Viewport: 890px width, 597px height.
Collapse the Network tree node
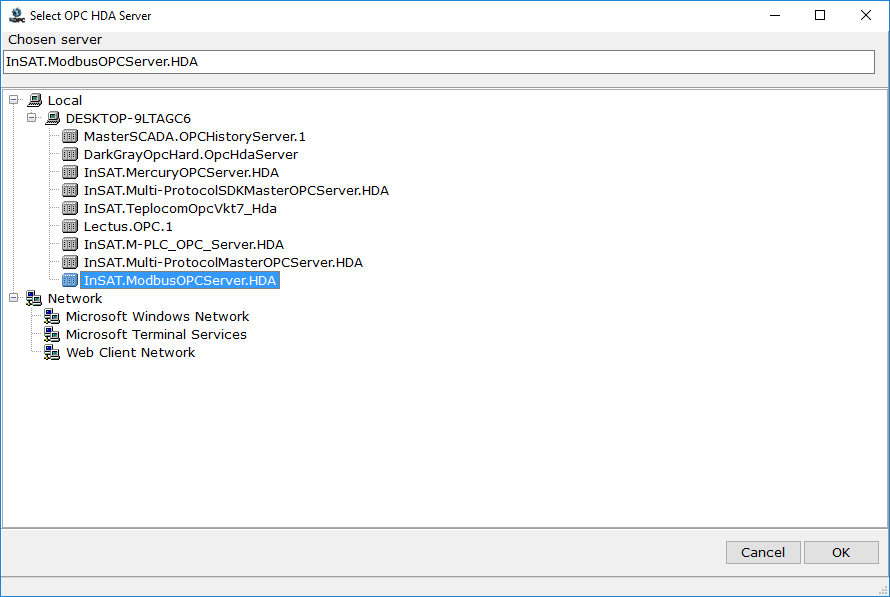tap(14, 298)
